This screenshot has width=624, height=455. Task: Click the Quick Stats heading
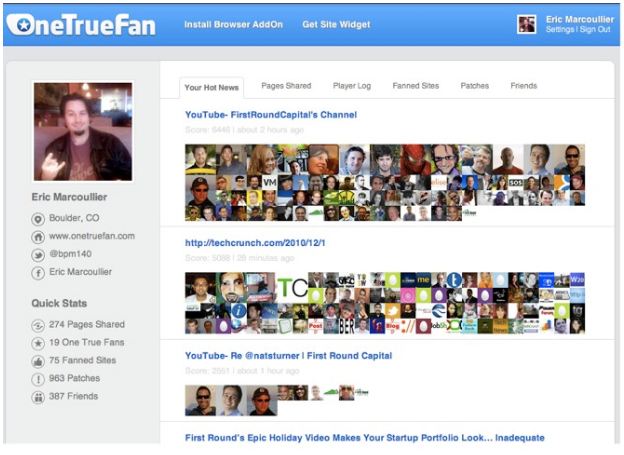click(x=59, y=303)
